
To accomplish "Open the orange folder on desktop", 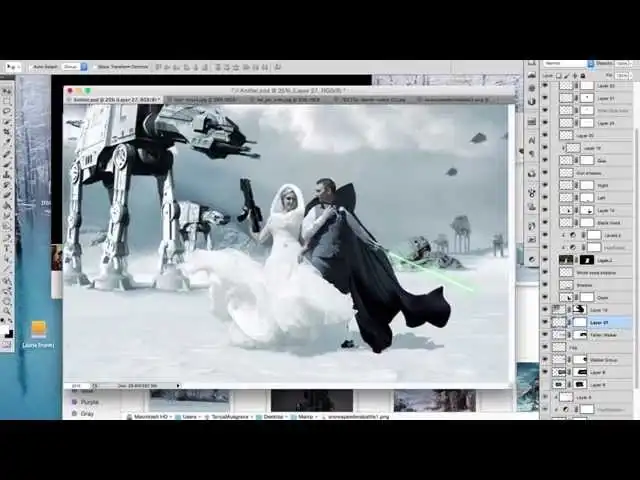I will [x=38, y=330].
